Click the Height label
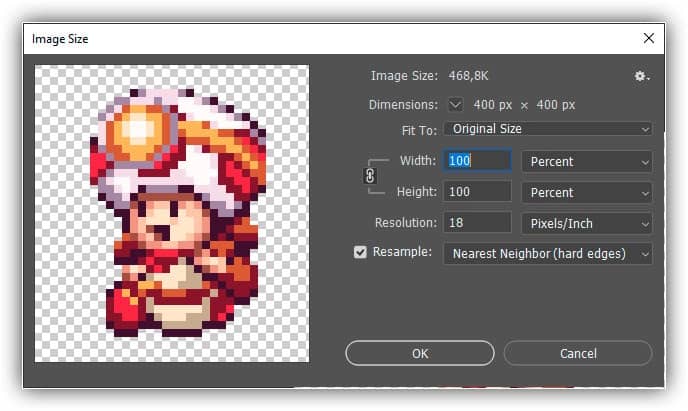The width and height of the screenshot is (688, 411). click(x=417, y=192)
